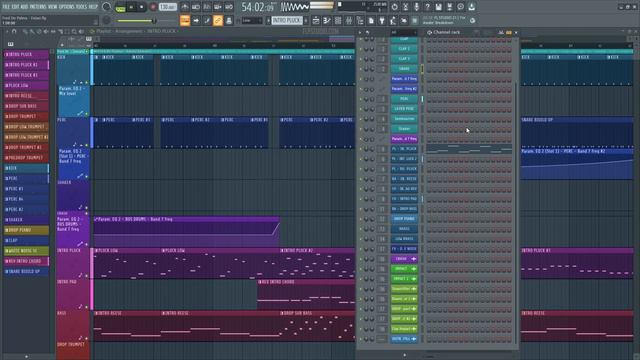Open the Playlist view icon
The width and height of the screenshot is (640, 360).
316,20
